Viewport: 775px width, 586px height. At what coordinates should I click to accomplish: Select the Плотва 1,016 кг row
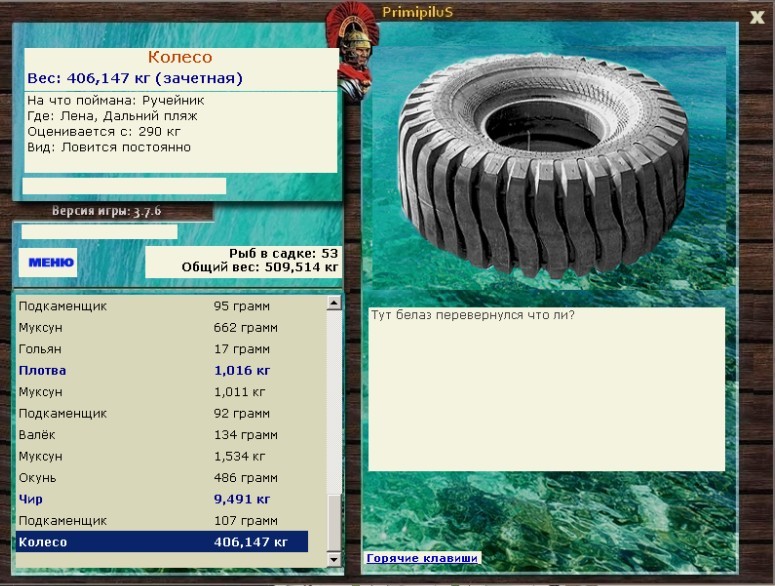click(162, 370)
